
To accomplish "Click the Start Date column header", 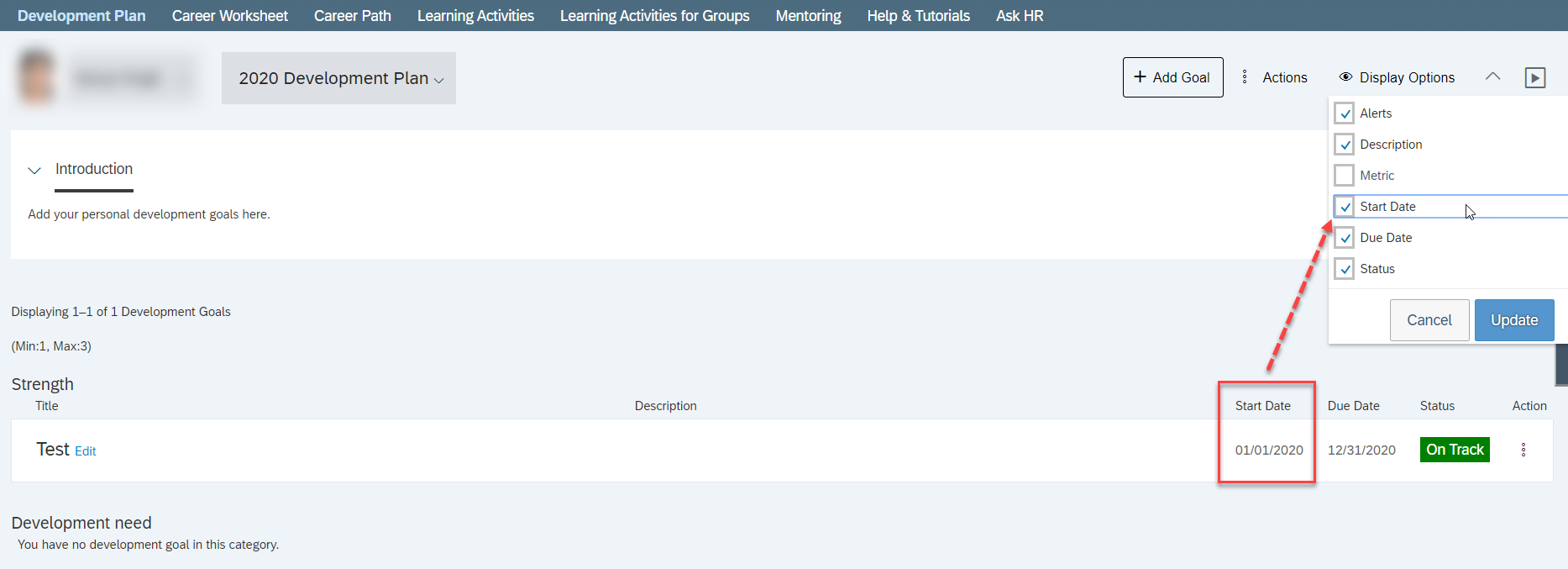I will 1262,406.
